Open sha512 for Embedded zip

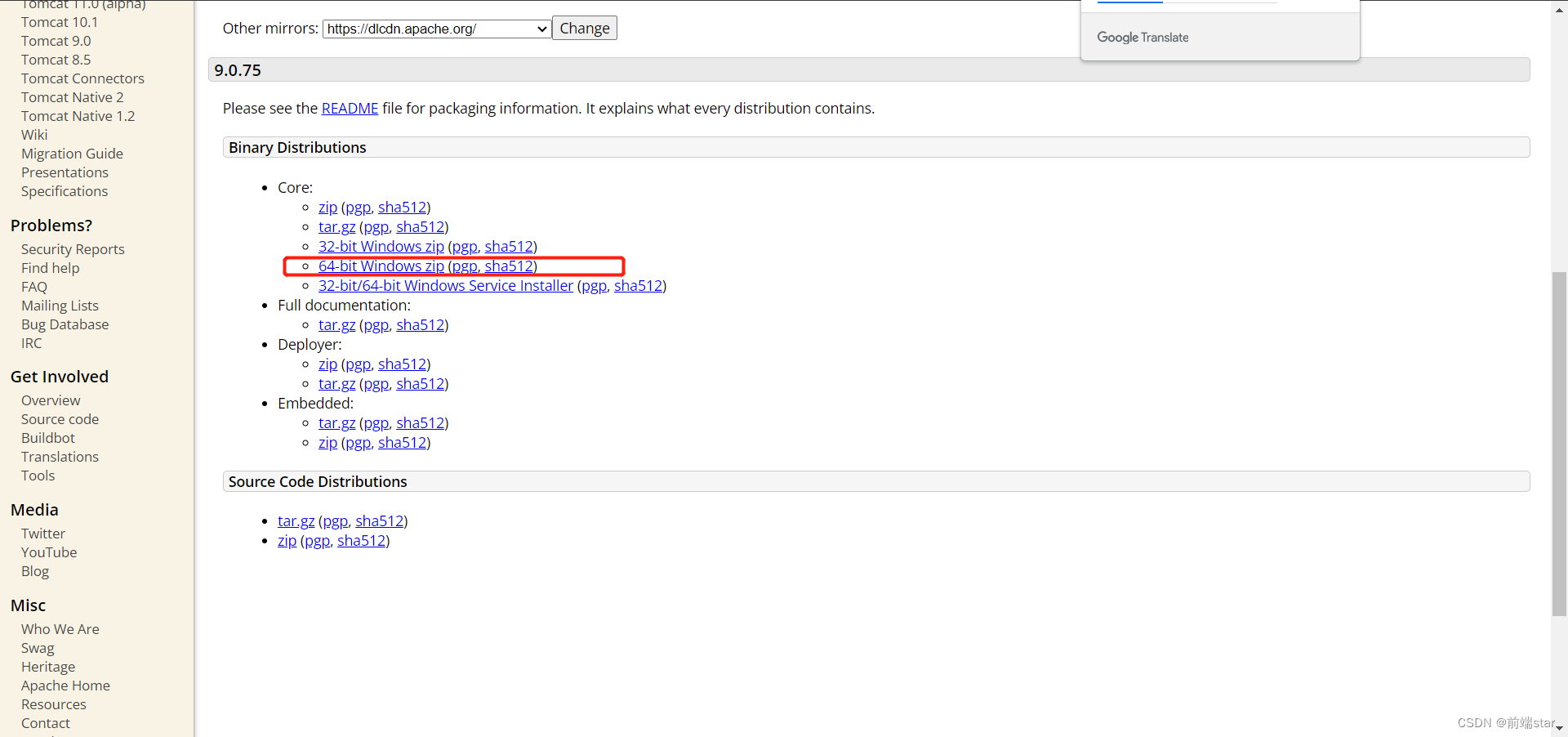pyautogui.click(x=402, y=443)
